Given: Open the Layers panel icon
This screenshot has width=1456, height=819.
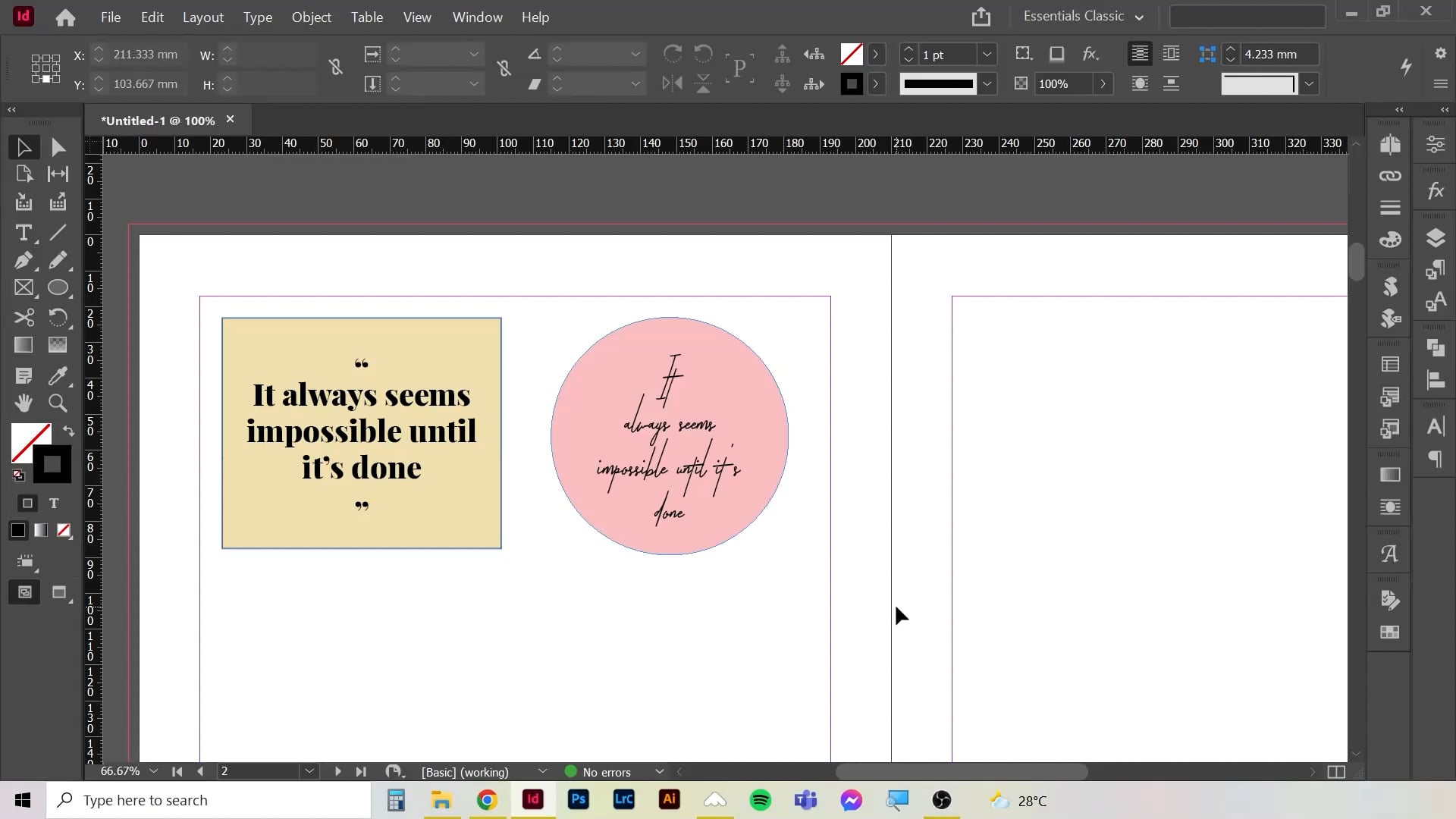Looking at the screenshot, I should coord(1436,238).
